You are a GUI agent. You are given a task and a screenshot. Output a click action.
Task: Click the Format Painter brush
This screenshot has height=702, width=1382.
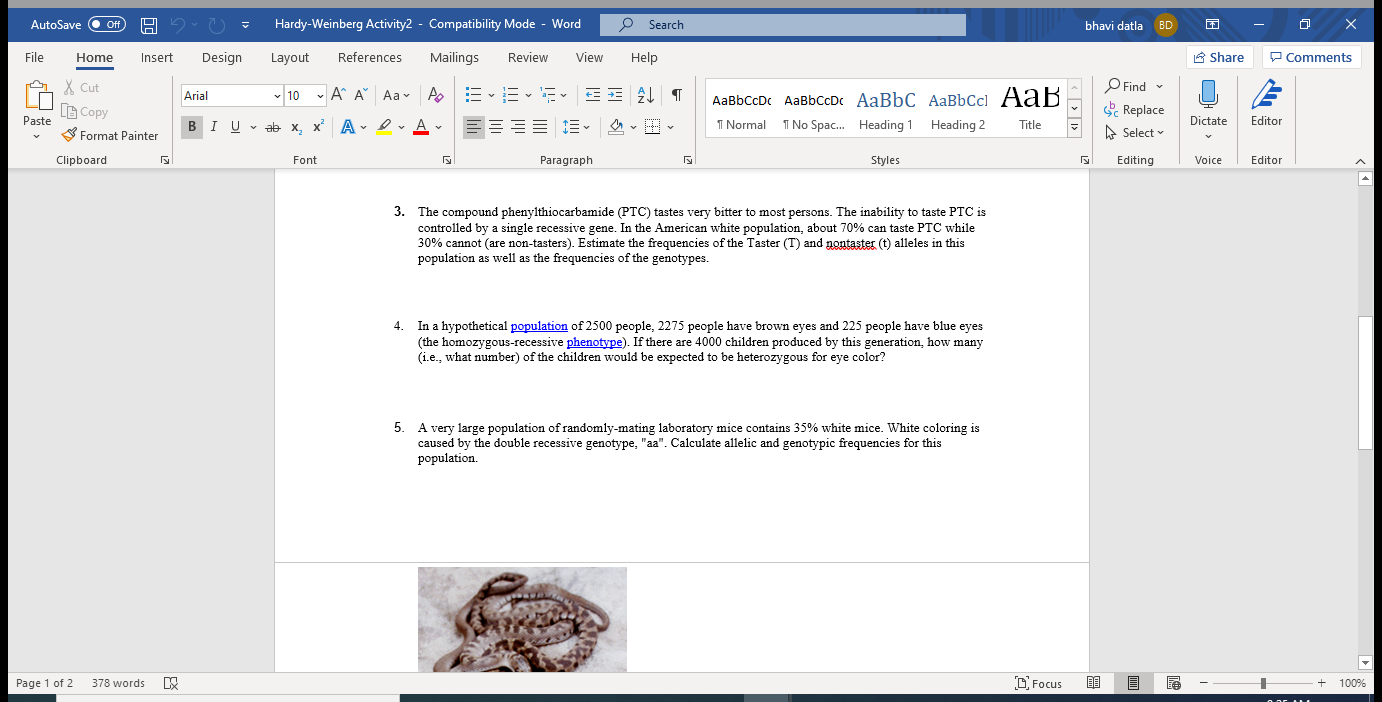[x=69, y=135]
